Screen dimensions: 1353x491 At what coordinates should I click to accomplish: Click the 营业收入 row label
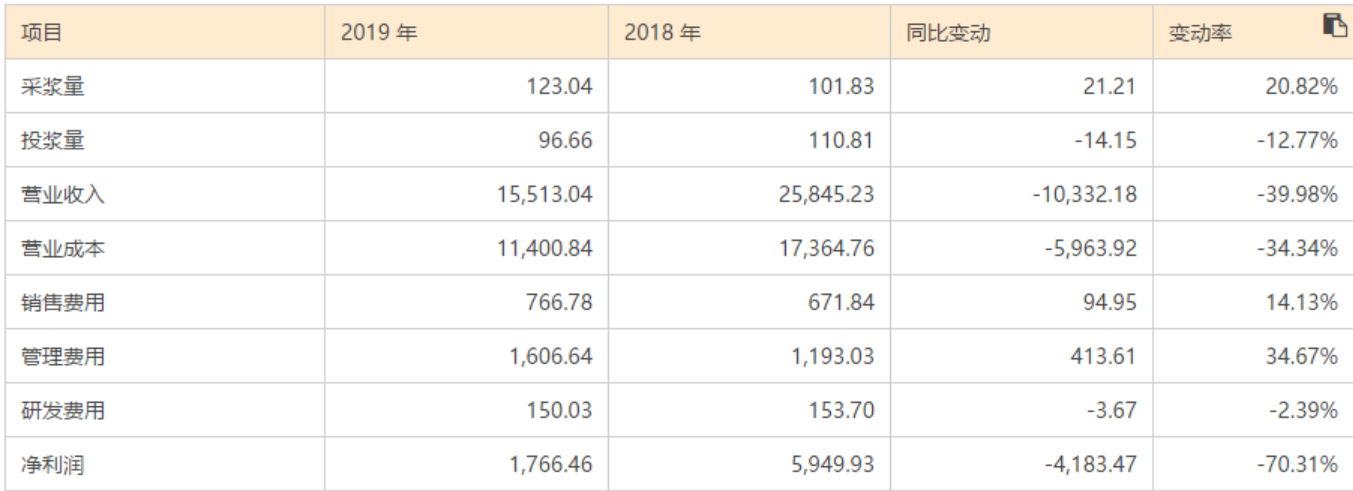pos(63,195)
